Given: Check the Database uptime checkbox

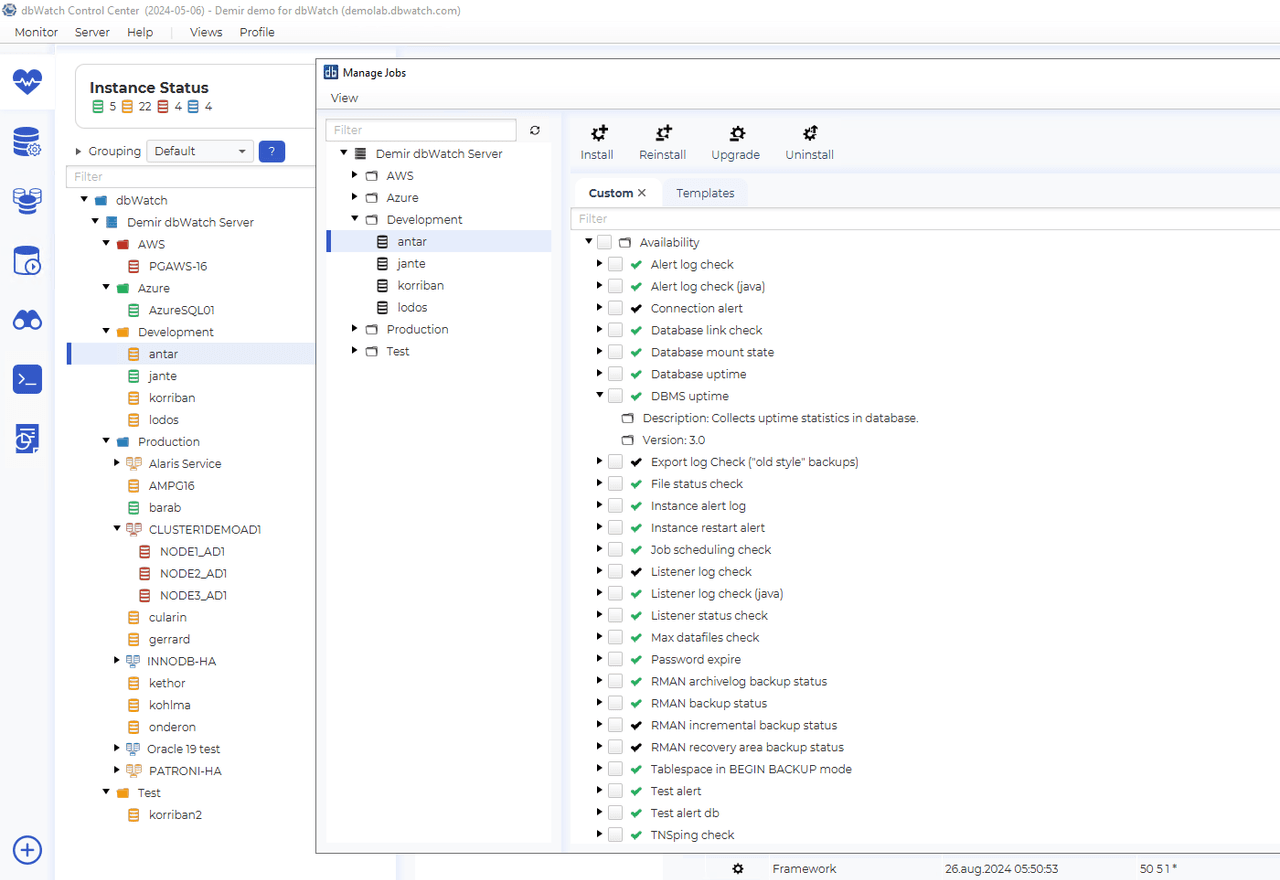Looking at the screenshot, I should coord(616,374).
